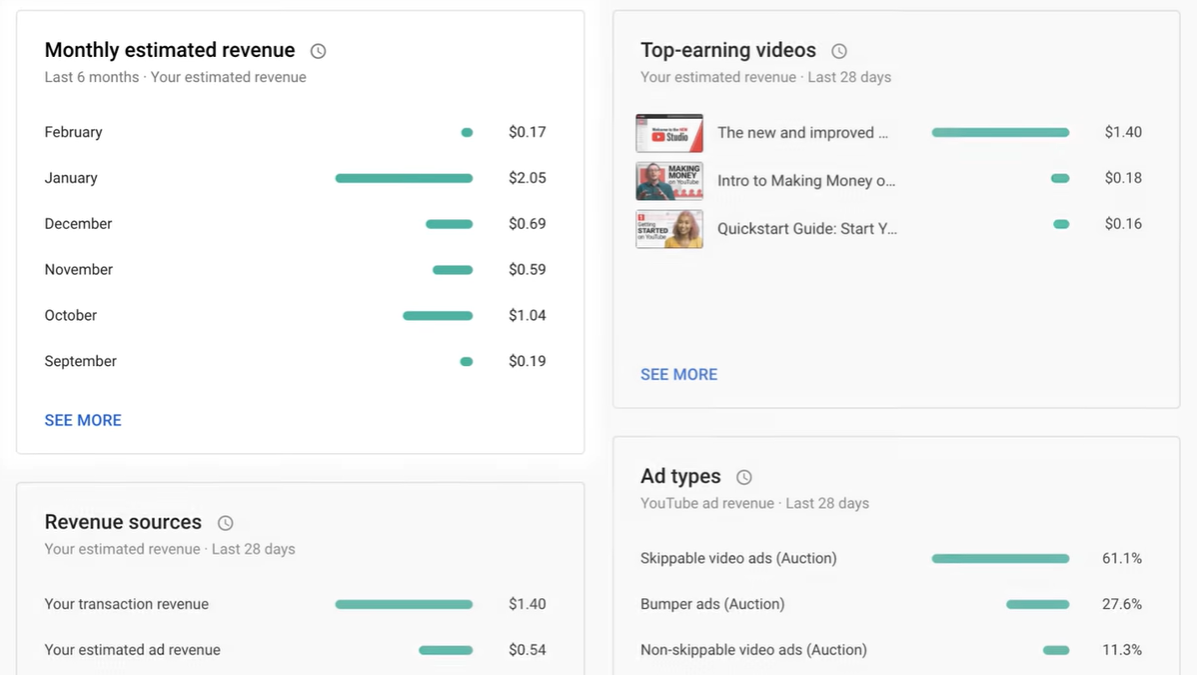
Task: Click 'Your transaction revenue' label
Action: [x=126, y=604]
